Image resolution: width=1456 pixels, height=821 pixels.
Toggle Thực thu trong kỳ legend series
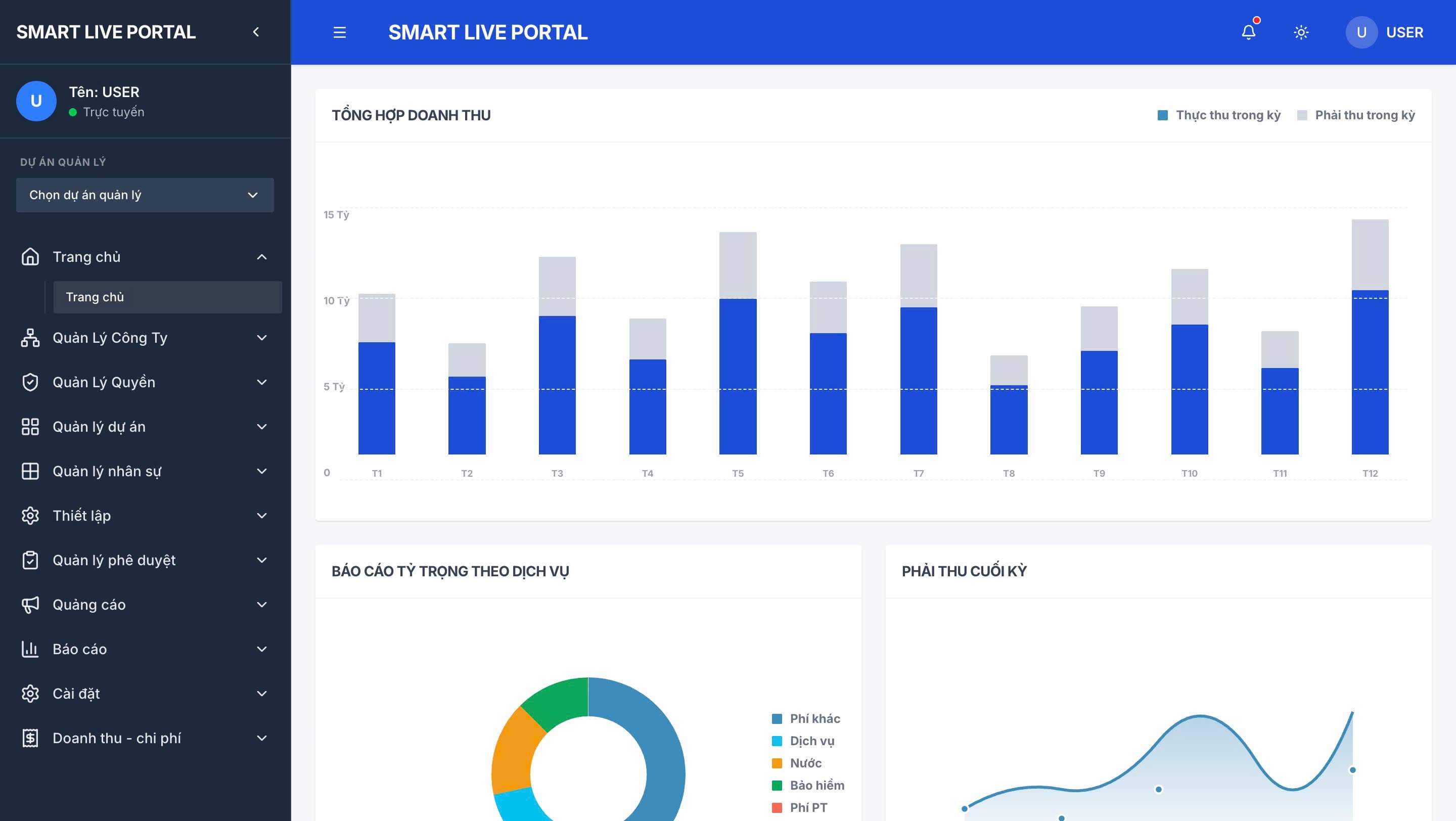(x=1219, y=115)
